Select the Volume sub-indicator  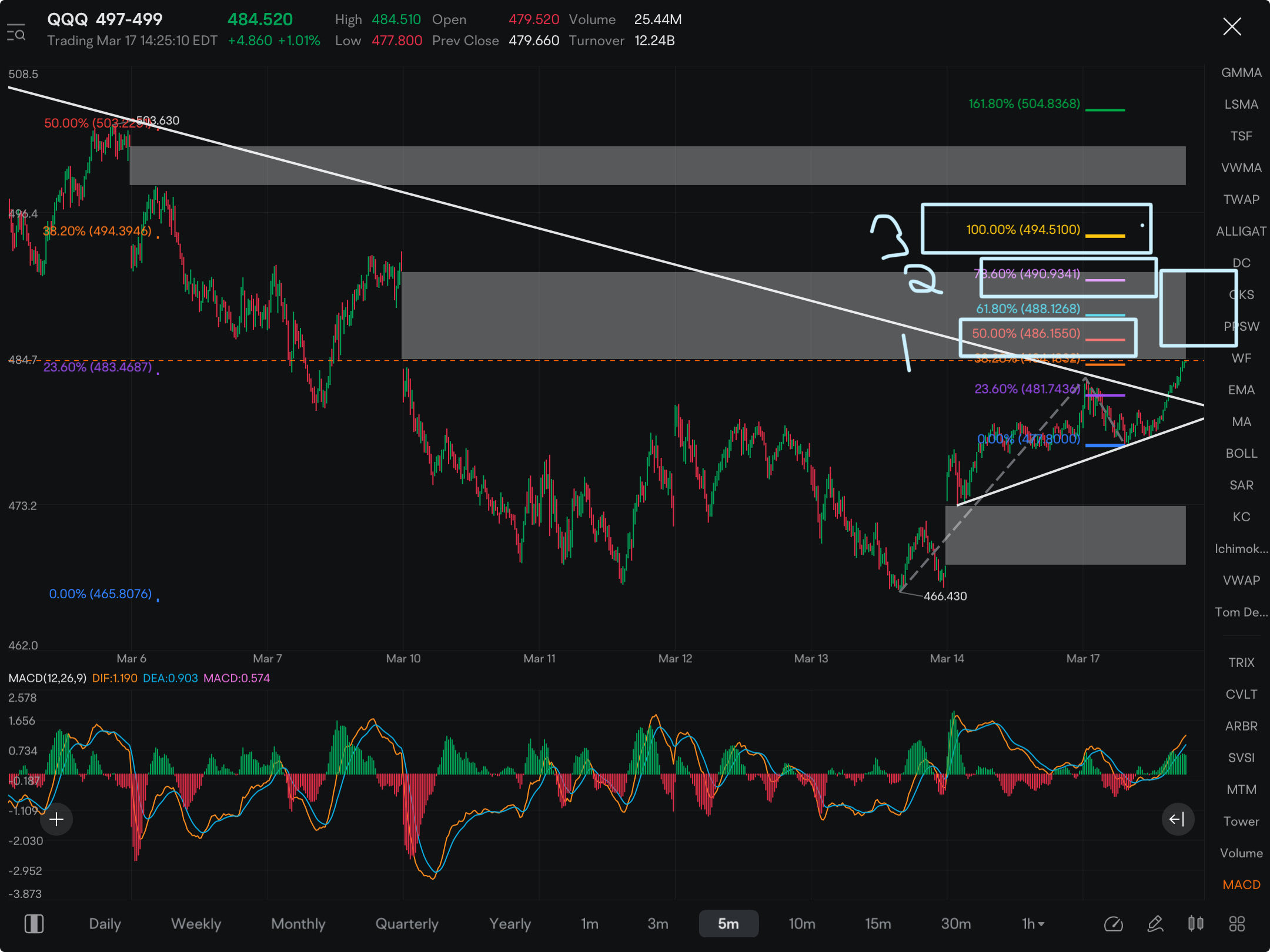1241,853
